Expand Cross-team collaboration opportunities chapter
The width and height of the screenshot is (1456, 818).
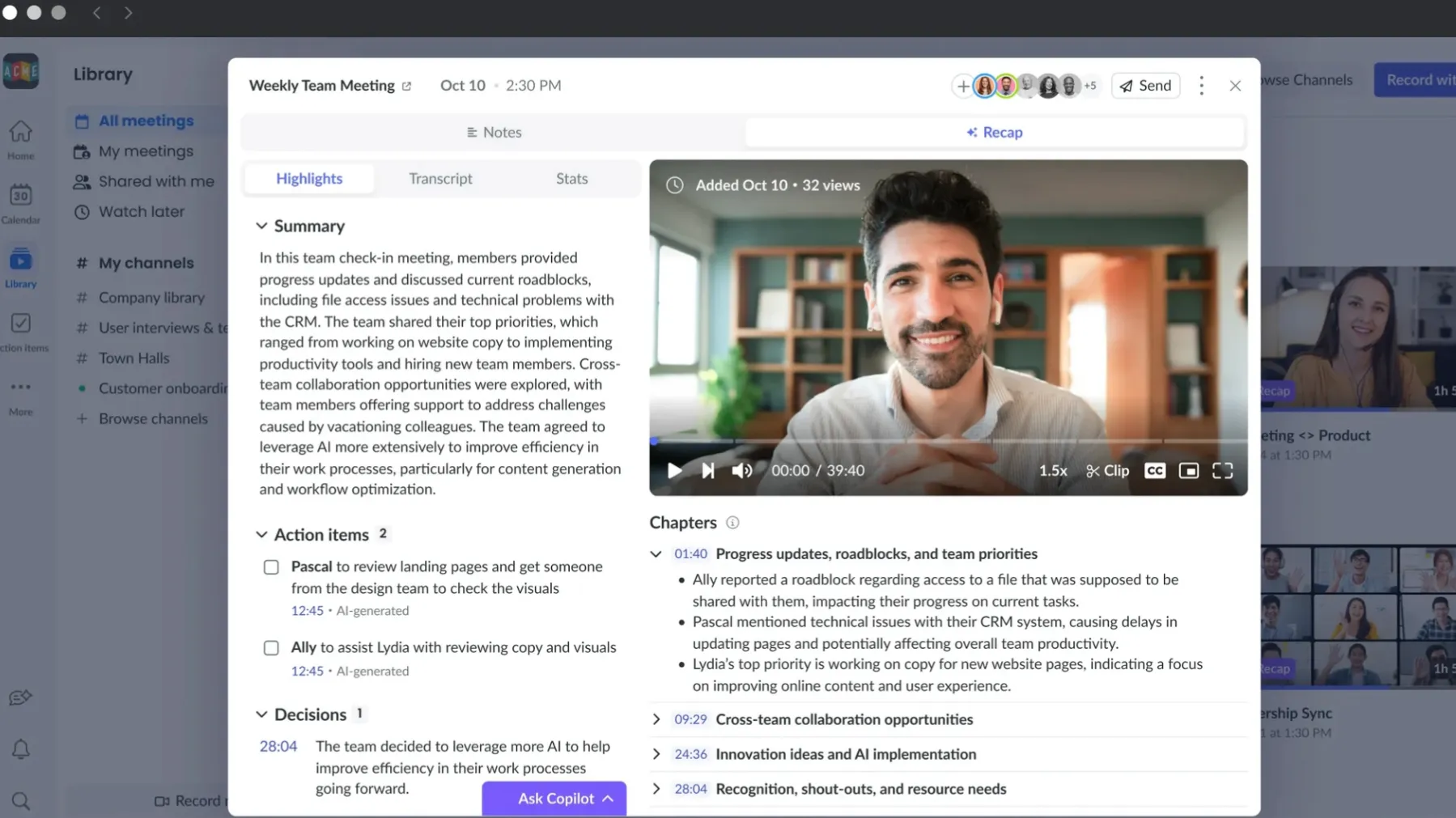coord(656,719)
